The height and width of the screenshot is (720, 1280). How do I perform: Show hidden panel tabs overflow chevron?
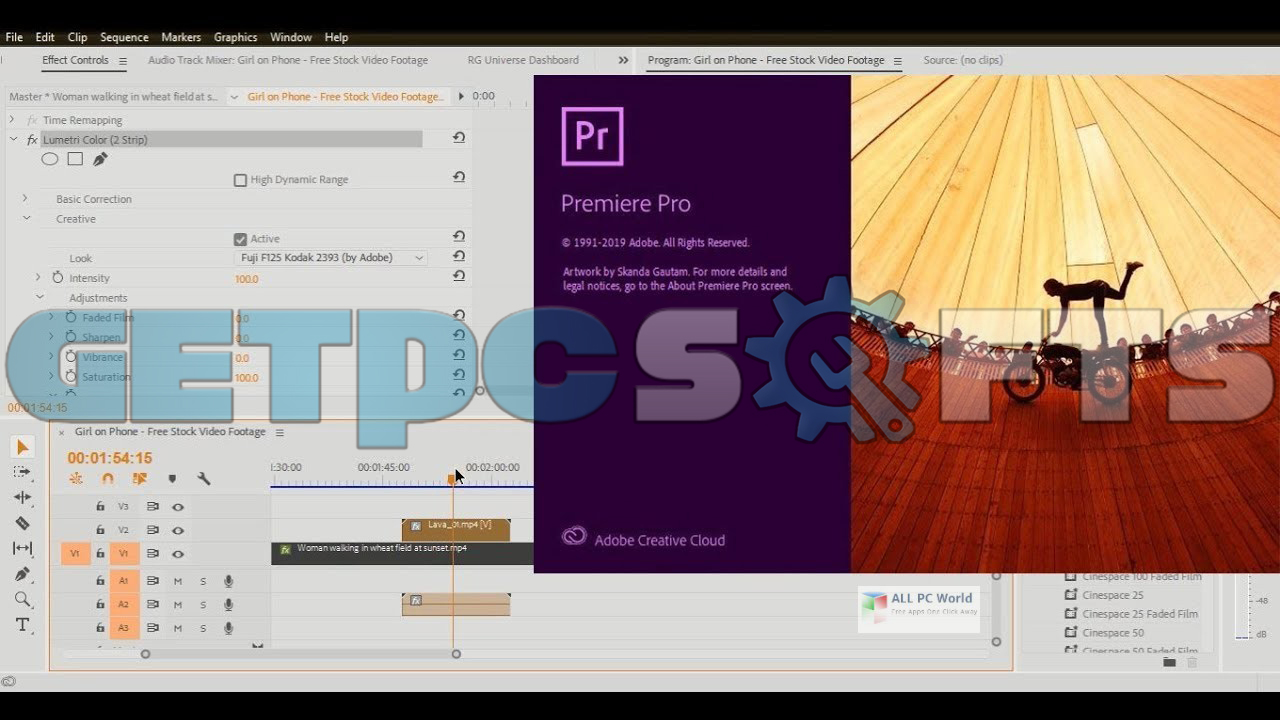pos(623,61)
